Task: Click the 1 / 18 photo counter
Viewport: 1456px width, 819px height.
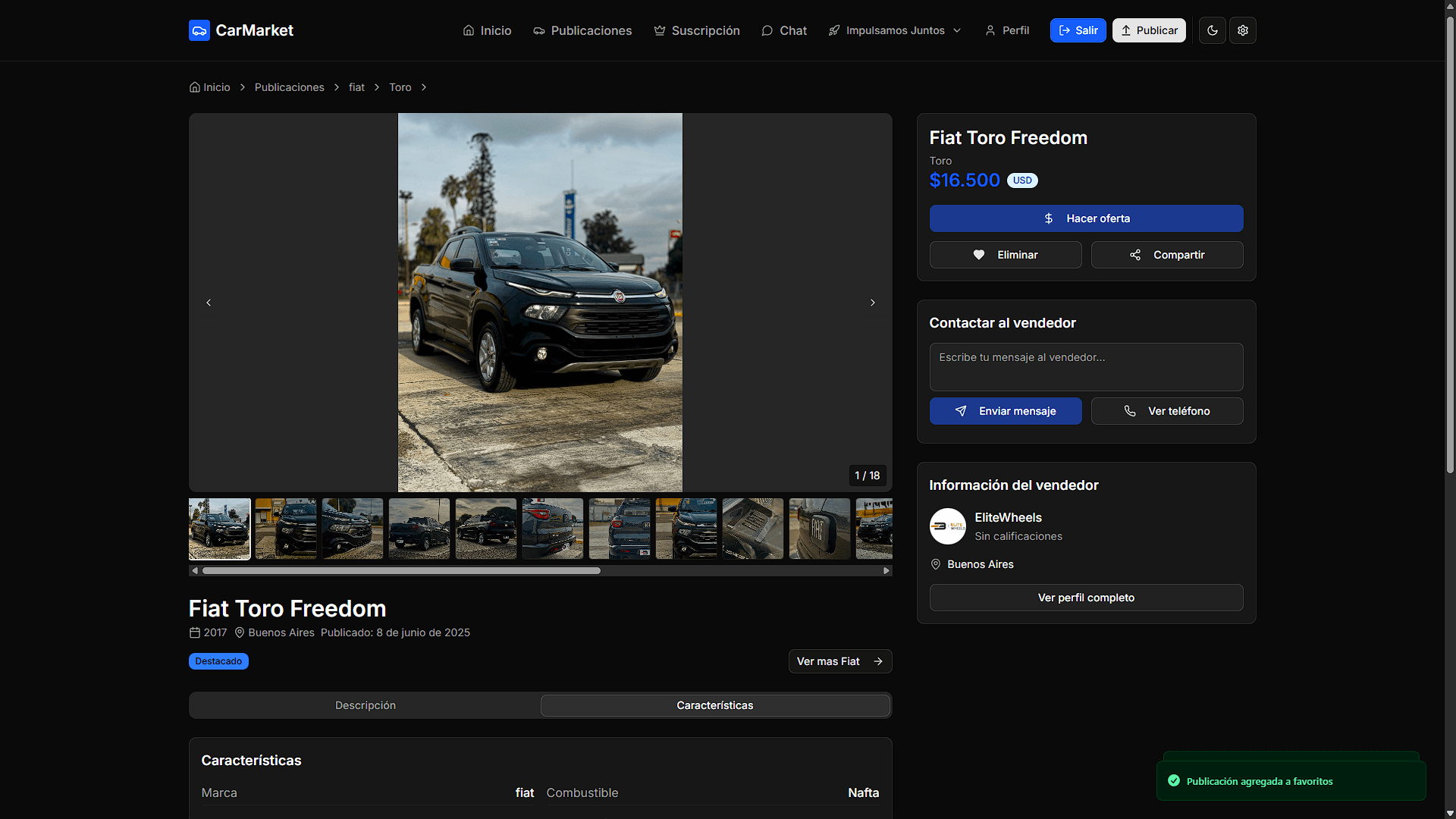Action: pyautogui.click(x=867, y=475)
